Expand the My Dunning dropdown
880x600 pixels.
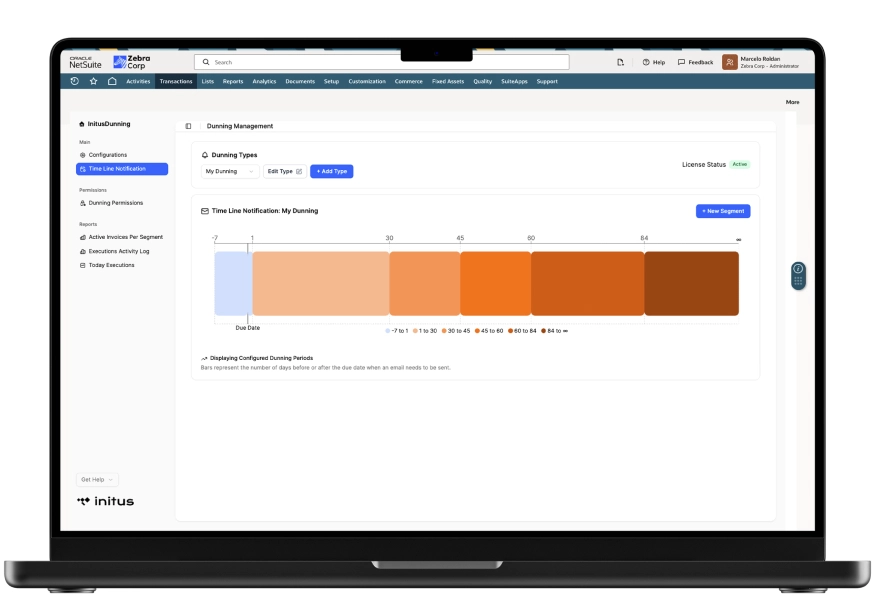tap(230, 171)
